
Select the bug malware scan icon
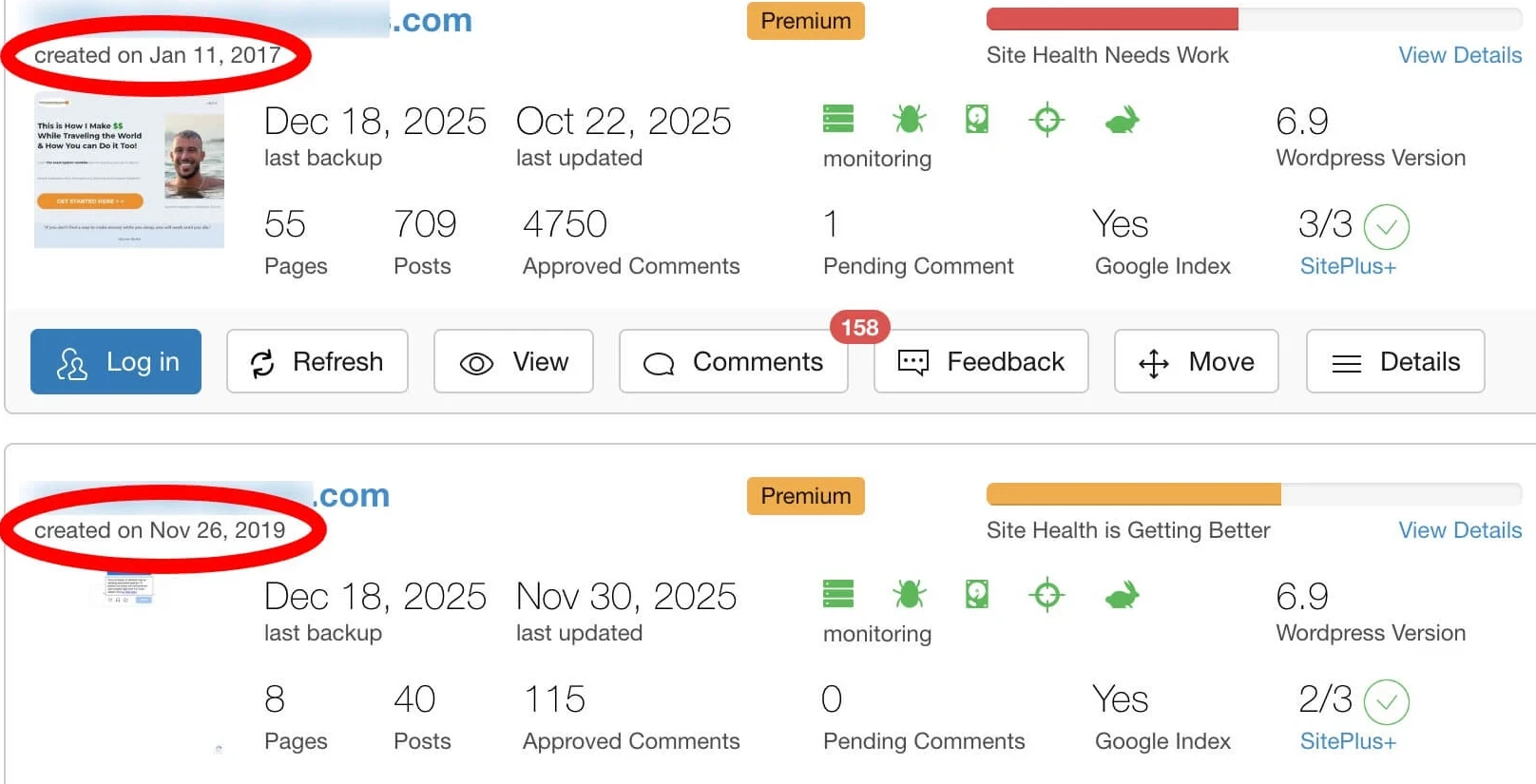tap(908, 119)
